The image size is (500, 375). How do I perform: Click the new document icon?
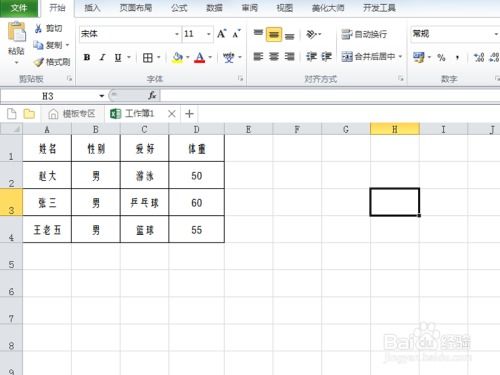pyautogui.click(x=12, y=114)
